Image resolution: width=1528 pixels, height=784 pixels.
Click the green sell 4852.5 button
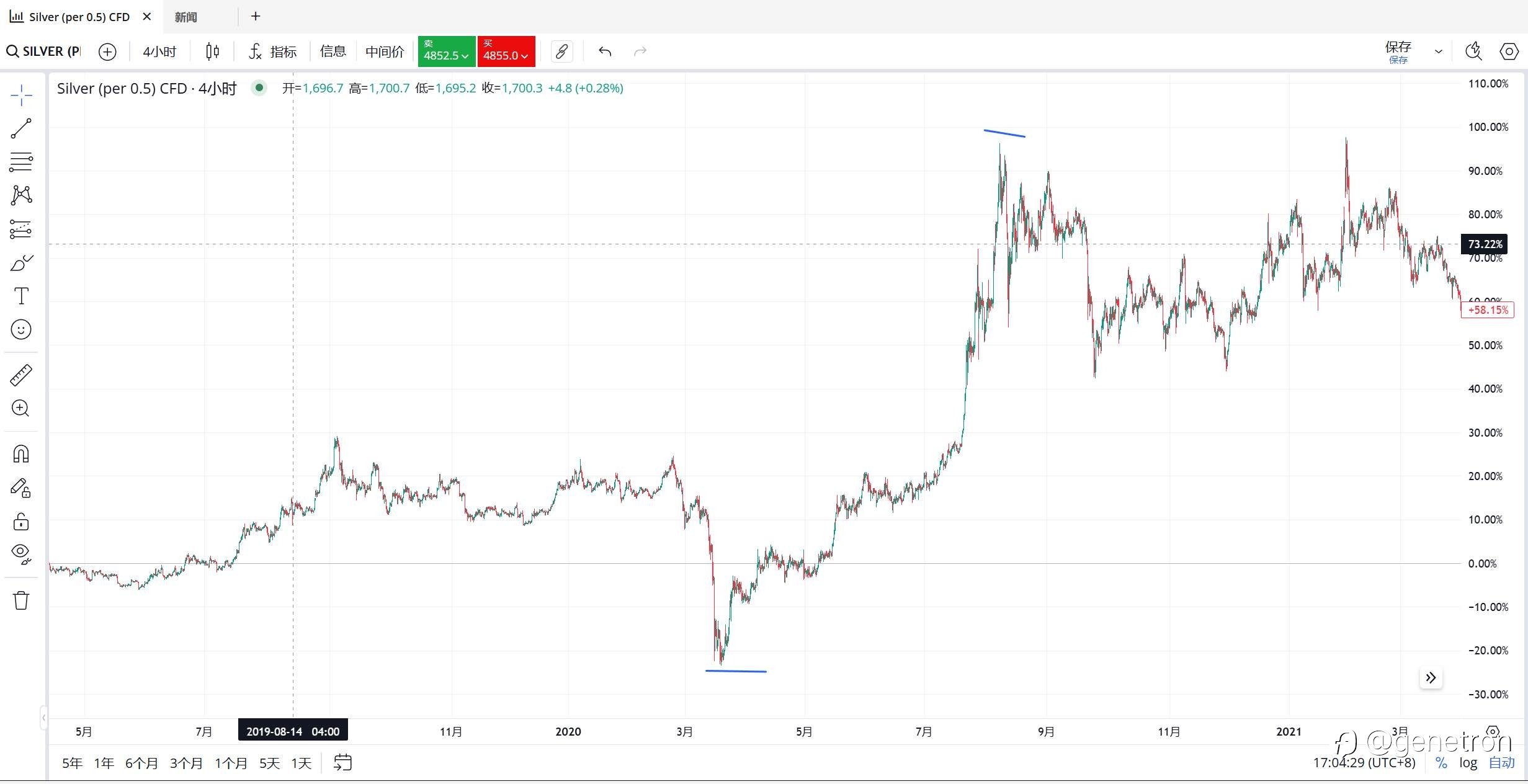[446, 51]
